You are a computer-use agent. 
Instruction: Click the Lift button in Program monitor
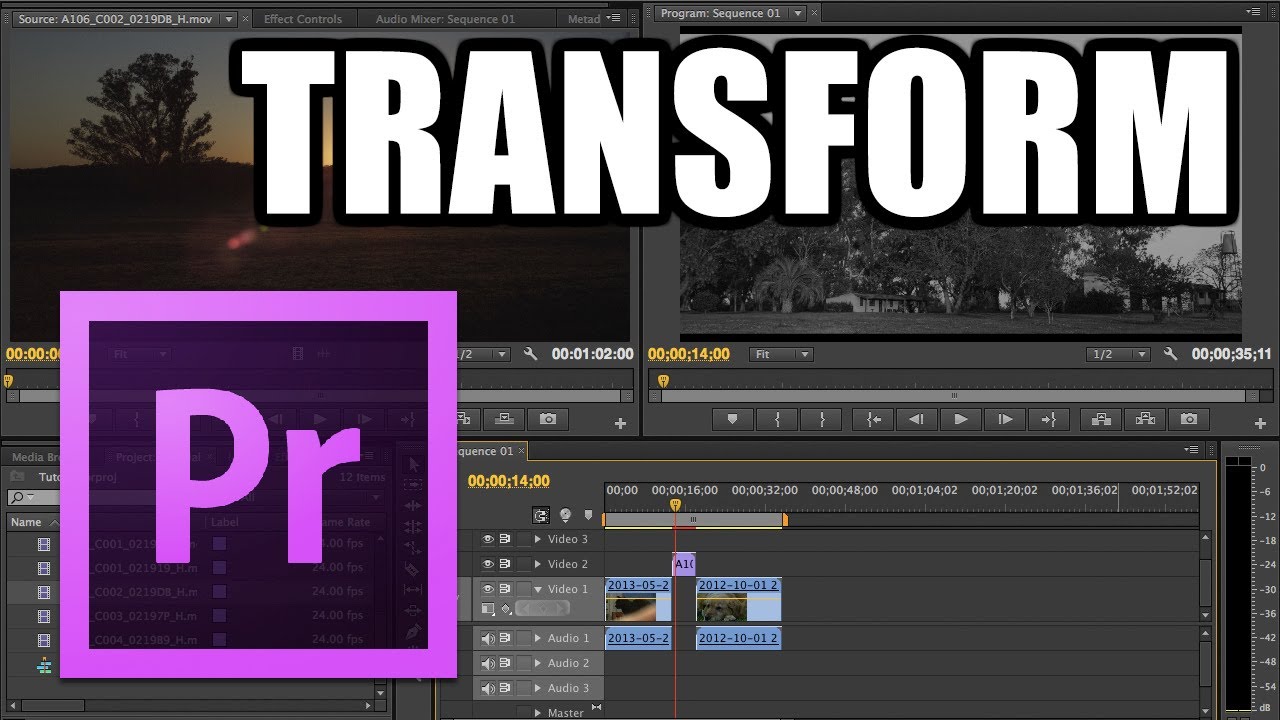(1101, 420)
